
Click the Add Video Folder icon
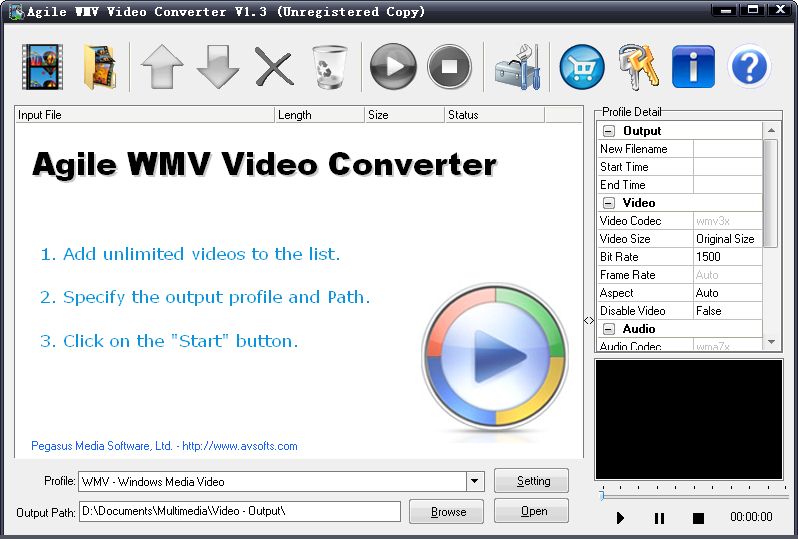100,67
